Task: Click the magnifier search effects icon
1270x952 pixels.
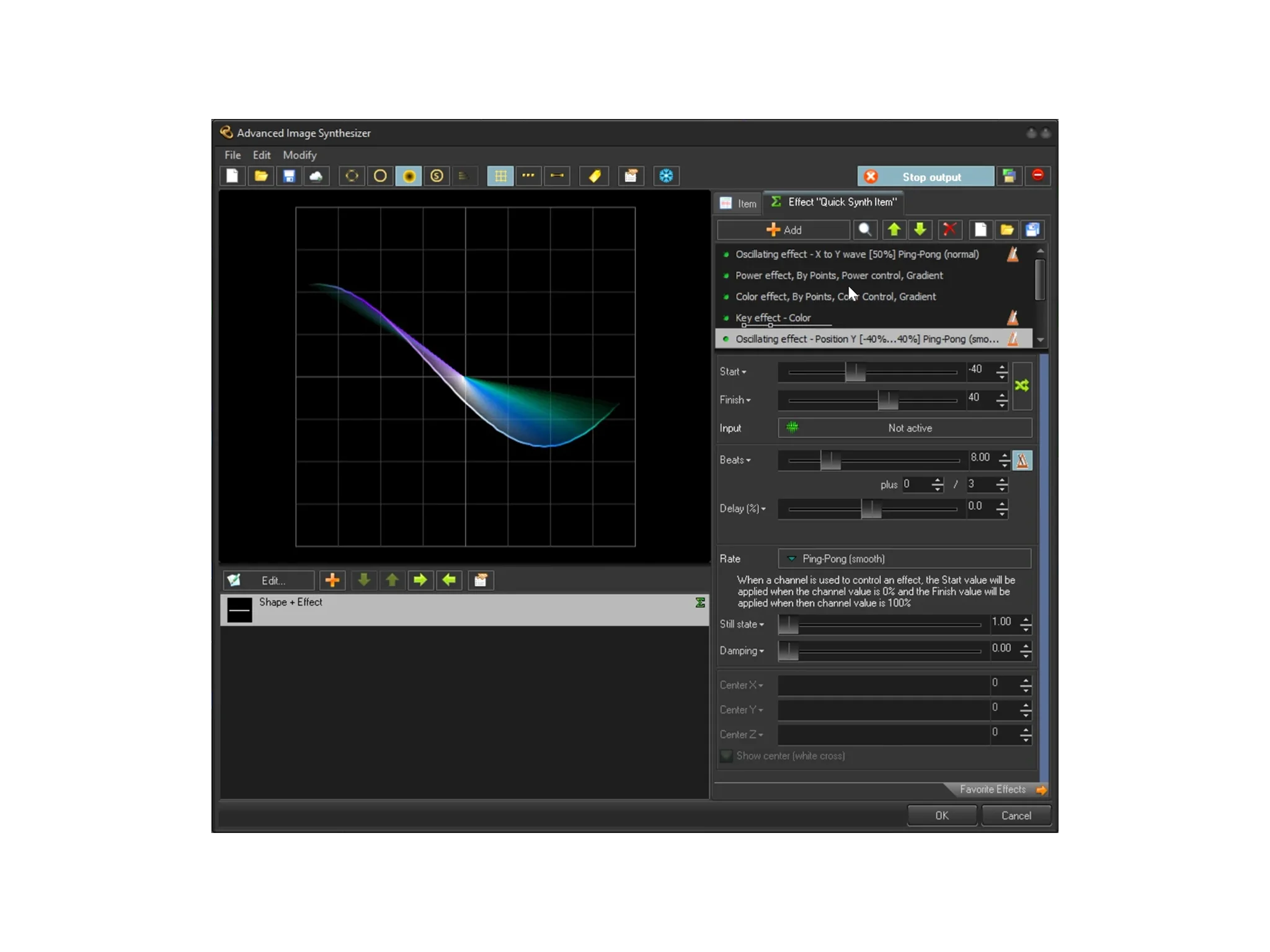Action: [865, 230]
